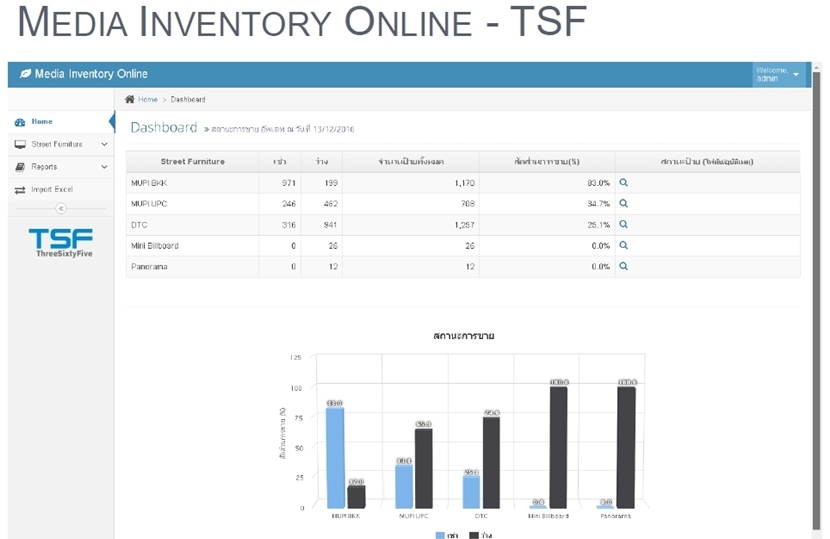Click the Panorama row label
The width and height of the screenshot is (830, 539).
(x=149, y=267)
